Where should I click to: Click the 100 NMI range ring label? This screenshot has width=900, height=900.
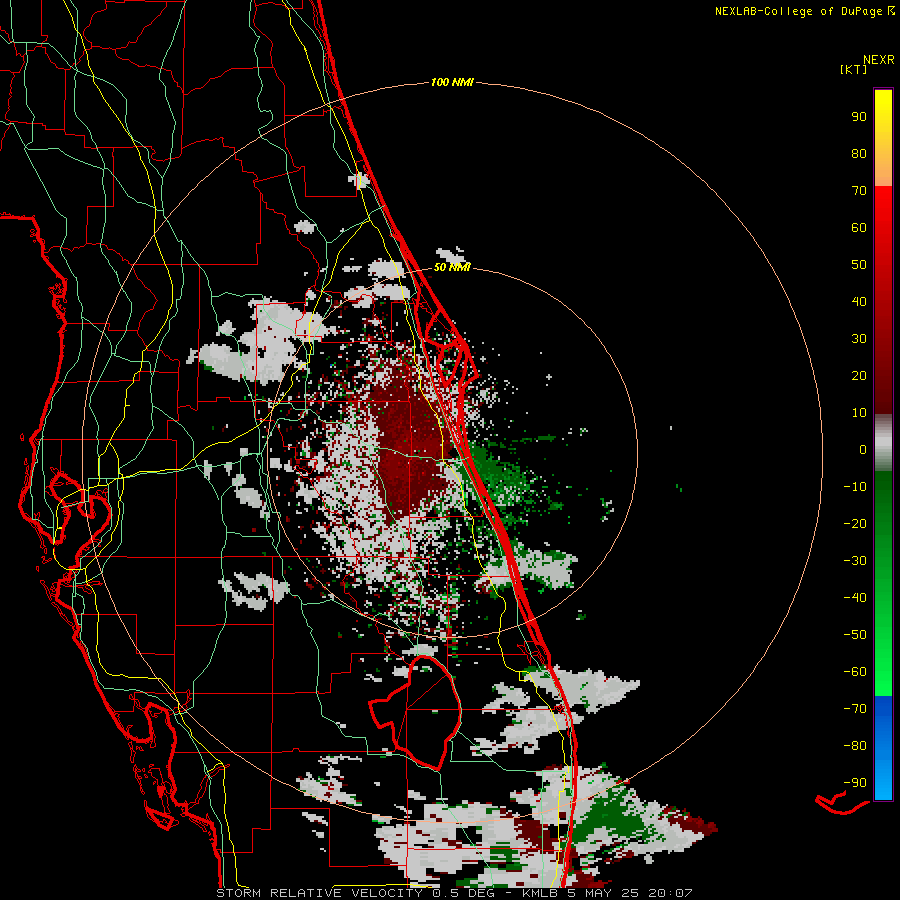(x=452, y=82)
